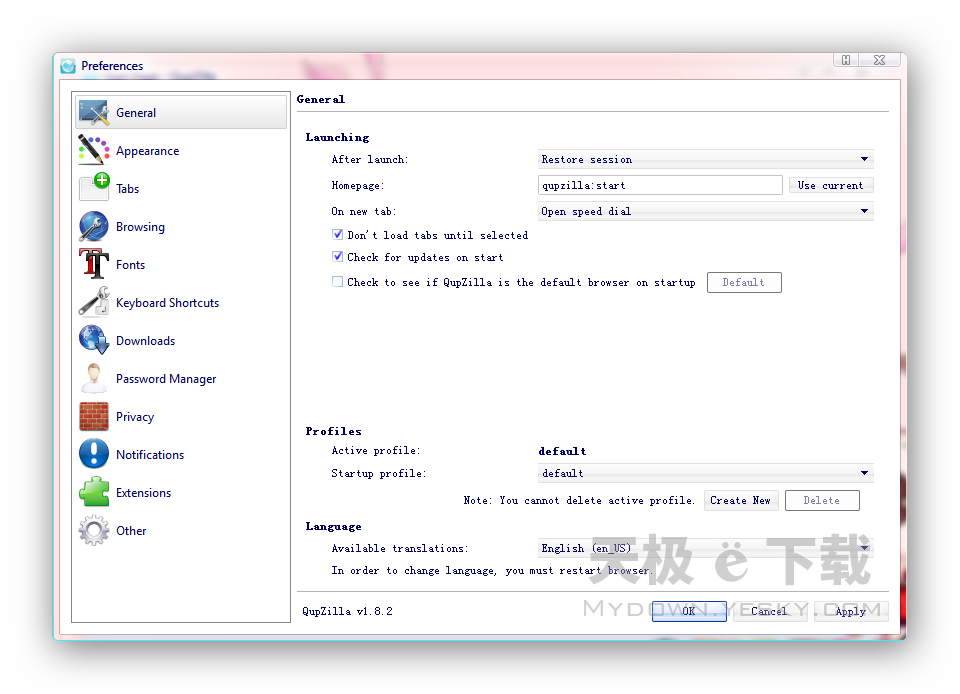This screenshot has height=694, width=960.
Task: Click the bold active profile value 'default'
Action: [562, 451]
